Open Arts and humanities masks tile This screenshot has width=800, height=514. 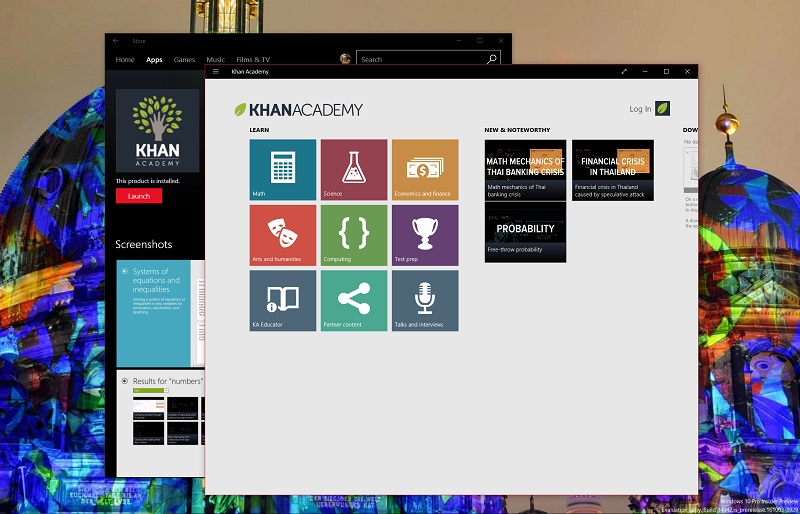(283, 235)
